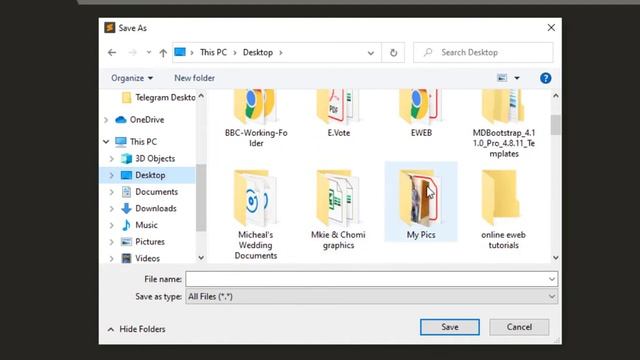640x360 pixels.
Task: Click the change view icon
Action: 502,78
